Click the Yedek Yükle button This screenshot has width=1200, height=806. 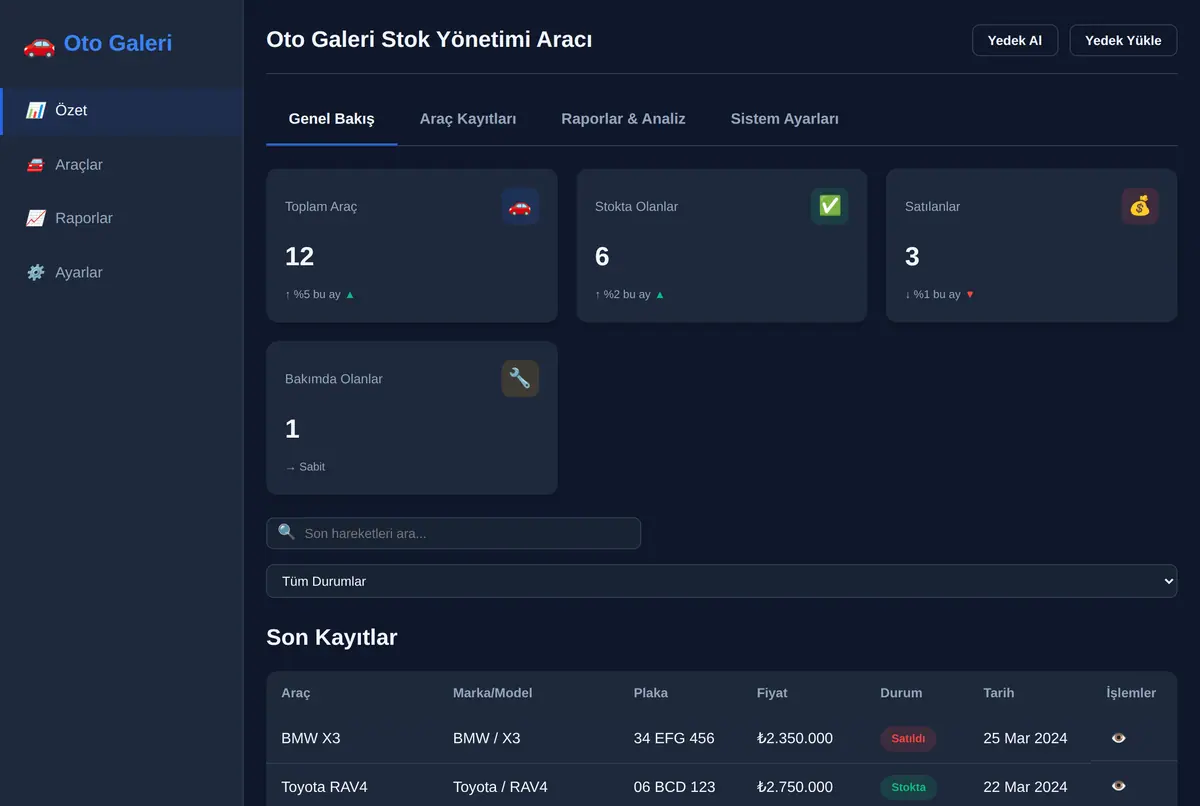[x=1123, y=40]
